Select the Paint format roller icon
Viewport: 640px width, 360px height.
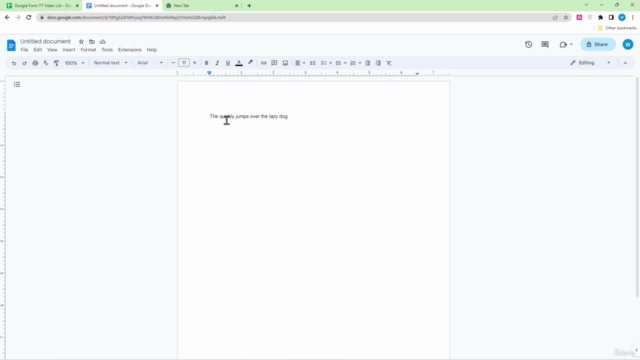[56, 63]
